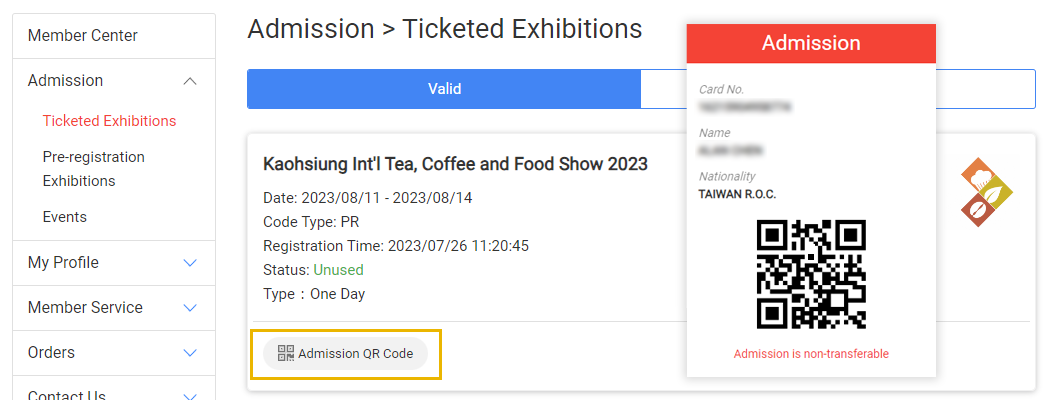
Task: Click the Admission is non-transferable notice
Action: (811, 354)
